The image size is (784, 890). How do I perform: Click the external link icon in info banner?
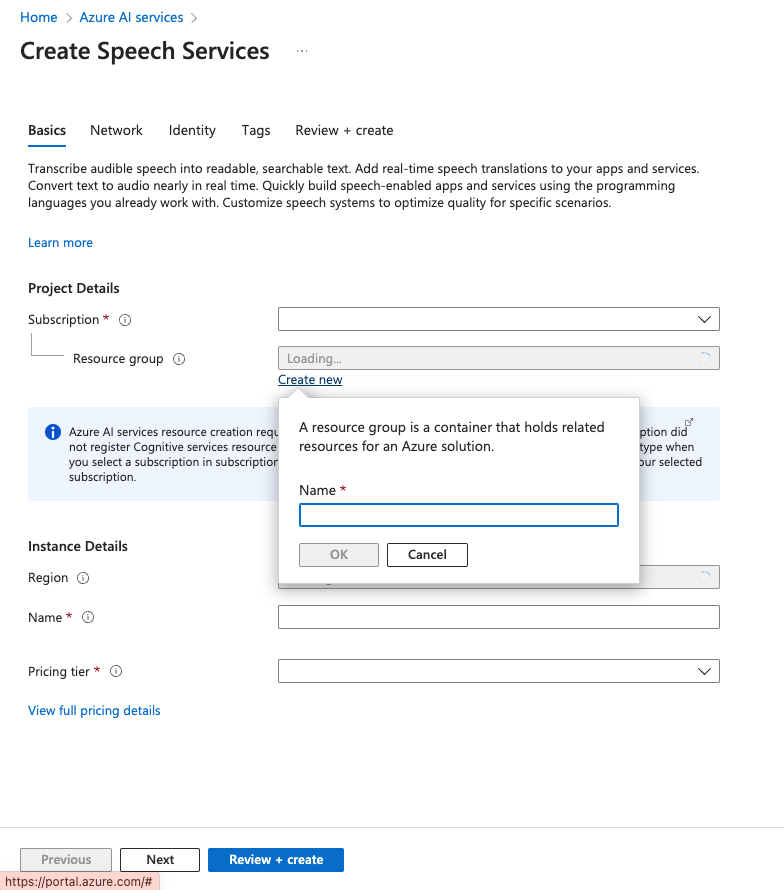pos(689,422)
